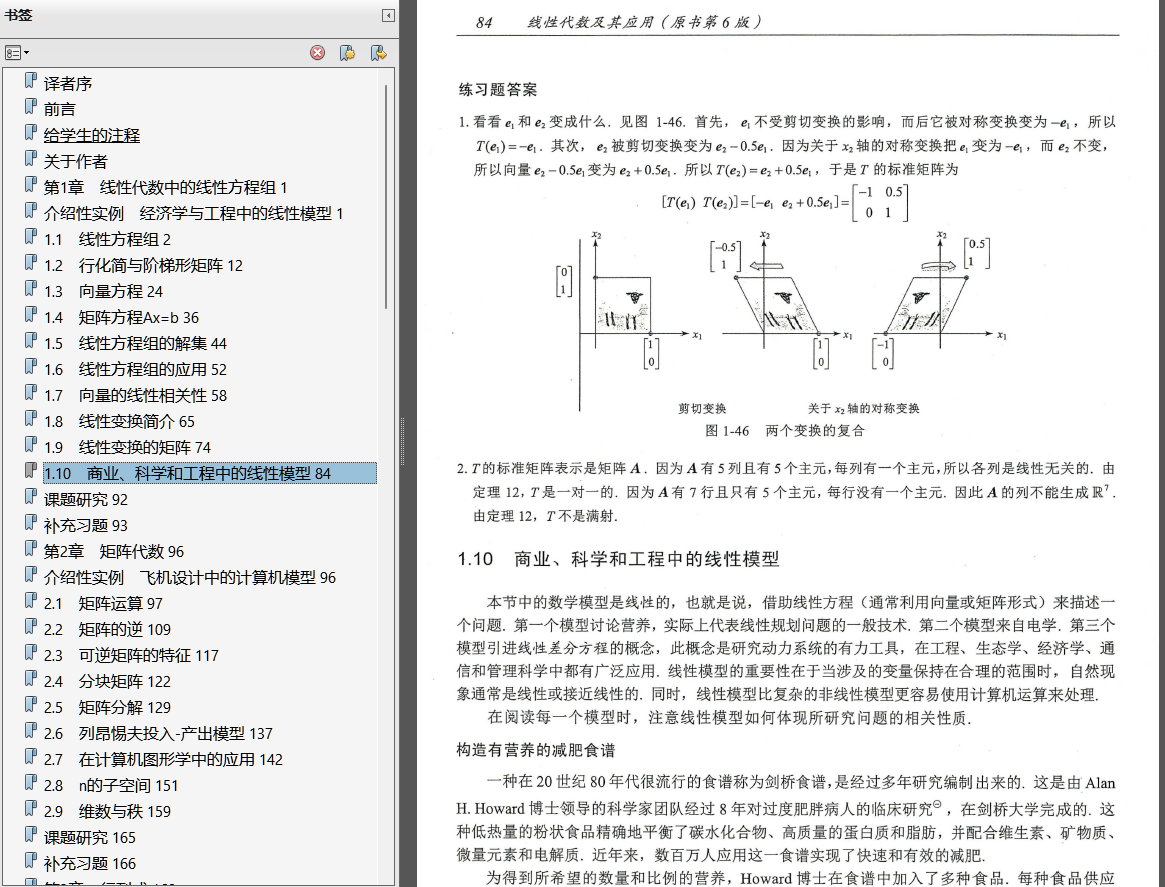Click the new bookmark icon
This screenshot has height=887, width=1165.
(x=347, y=53)
